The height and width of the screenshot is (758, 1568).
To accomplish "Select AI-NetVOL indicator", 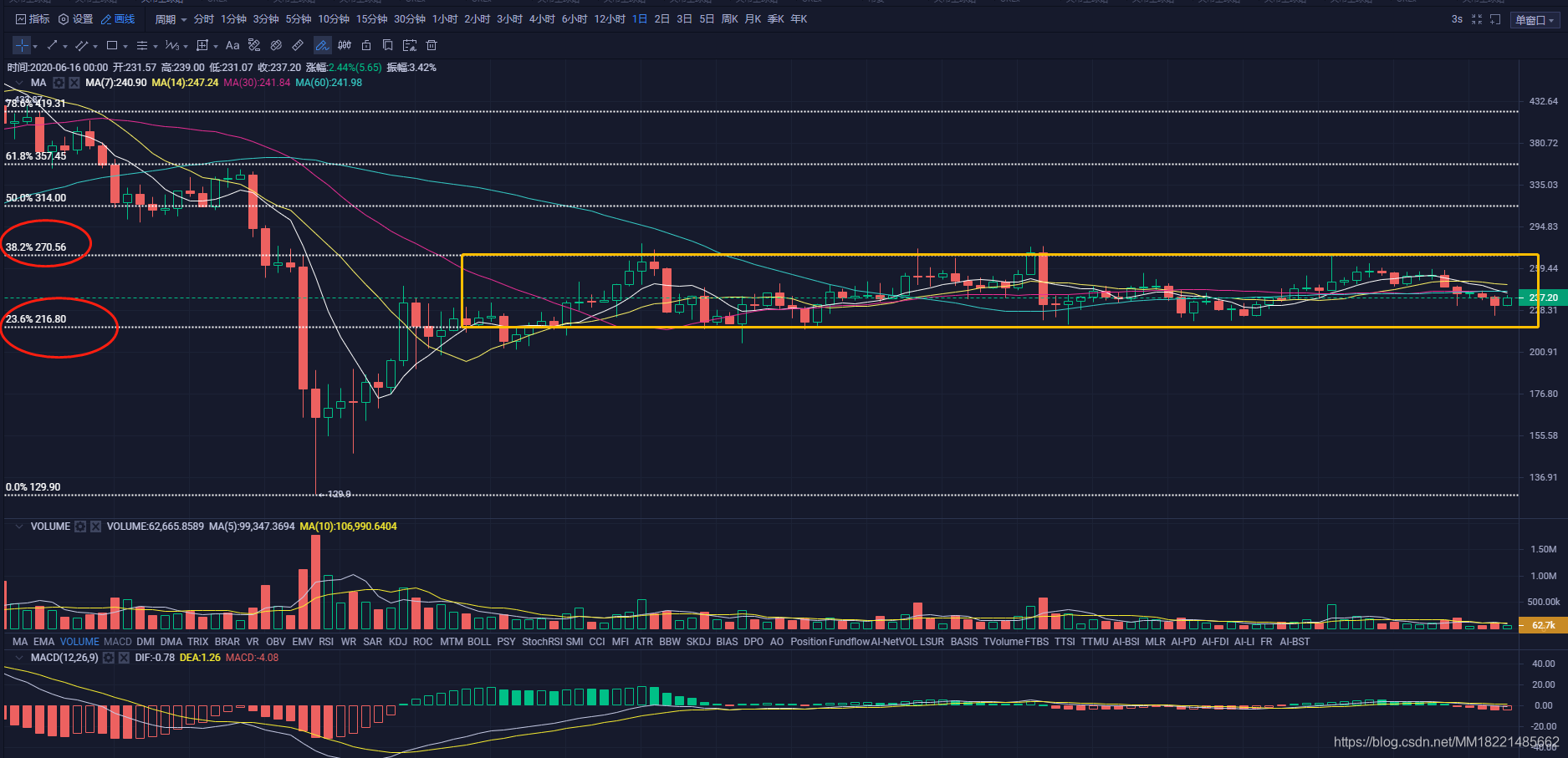I will tap(894, 642).
